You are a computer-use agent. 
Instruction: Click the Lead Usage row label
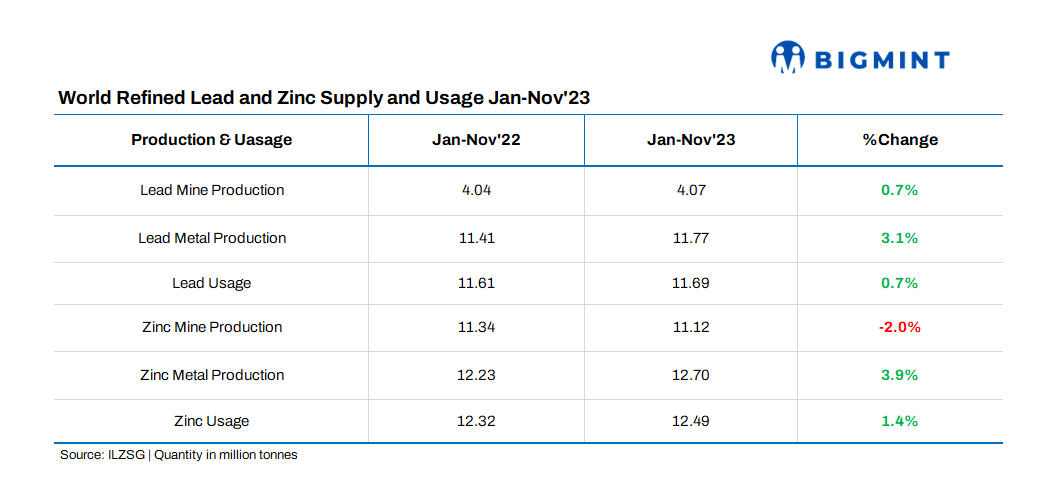pyautogui.click(x=211, y=283)
